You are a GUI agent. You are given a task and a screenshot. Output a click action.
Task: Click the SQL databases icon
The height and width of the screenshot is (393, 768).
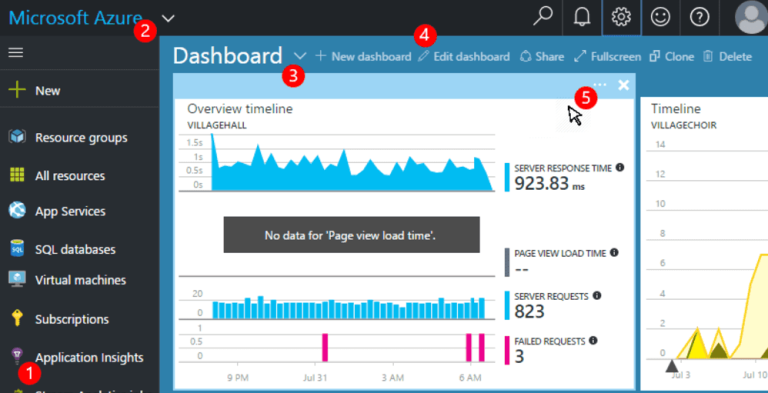click(17, 249)
